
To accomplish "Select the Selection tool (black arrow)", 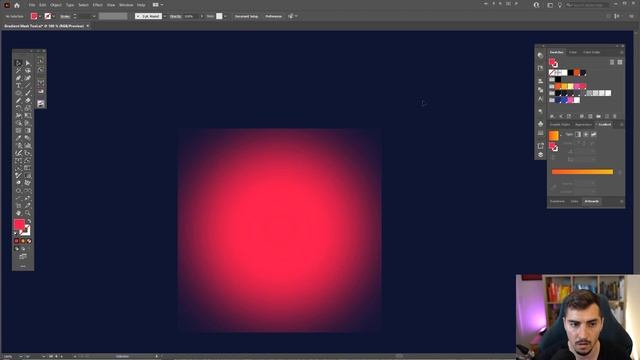I will tap(18, 63).
